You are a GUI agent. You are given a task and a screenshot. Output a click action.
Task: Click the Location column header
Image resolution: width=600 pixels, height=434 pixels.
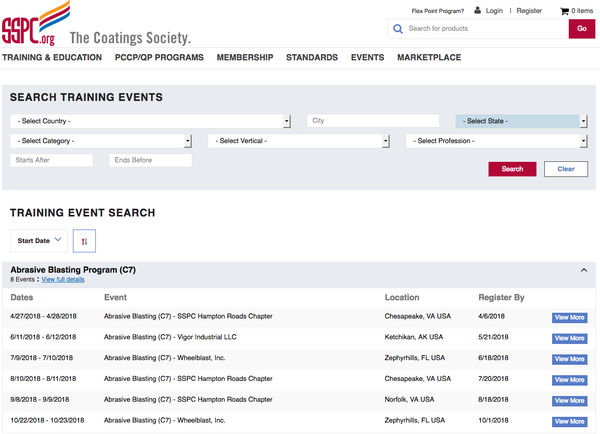pos(402,297)
